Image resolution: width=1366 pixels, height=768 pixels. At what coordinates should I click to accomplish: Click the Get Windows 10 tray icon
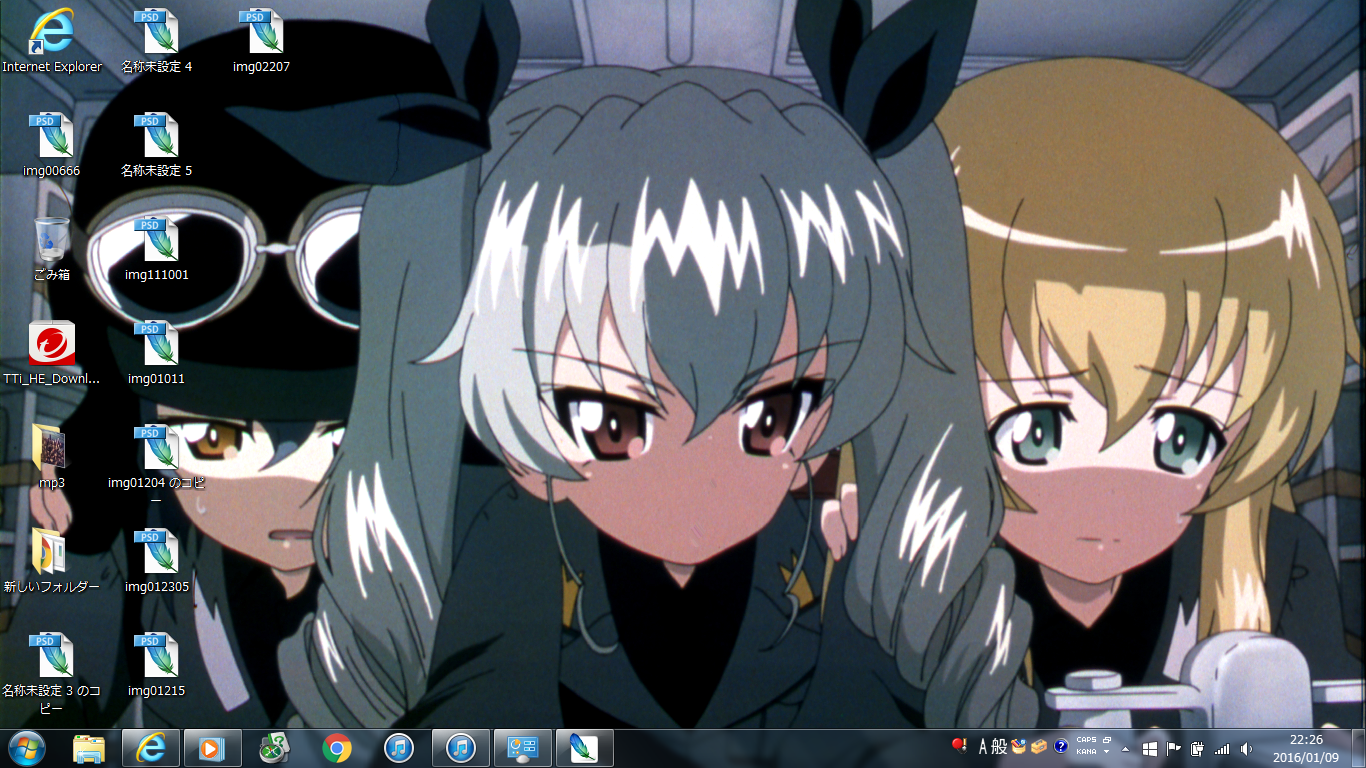1150,748
